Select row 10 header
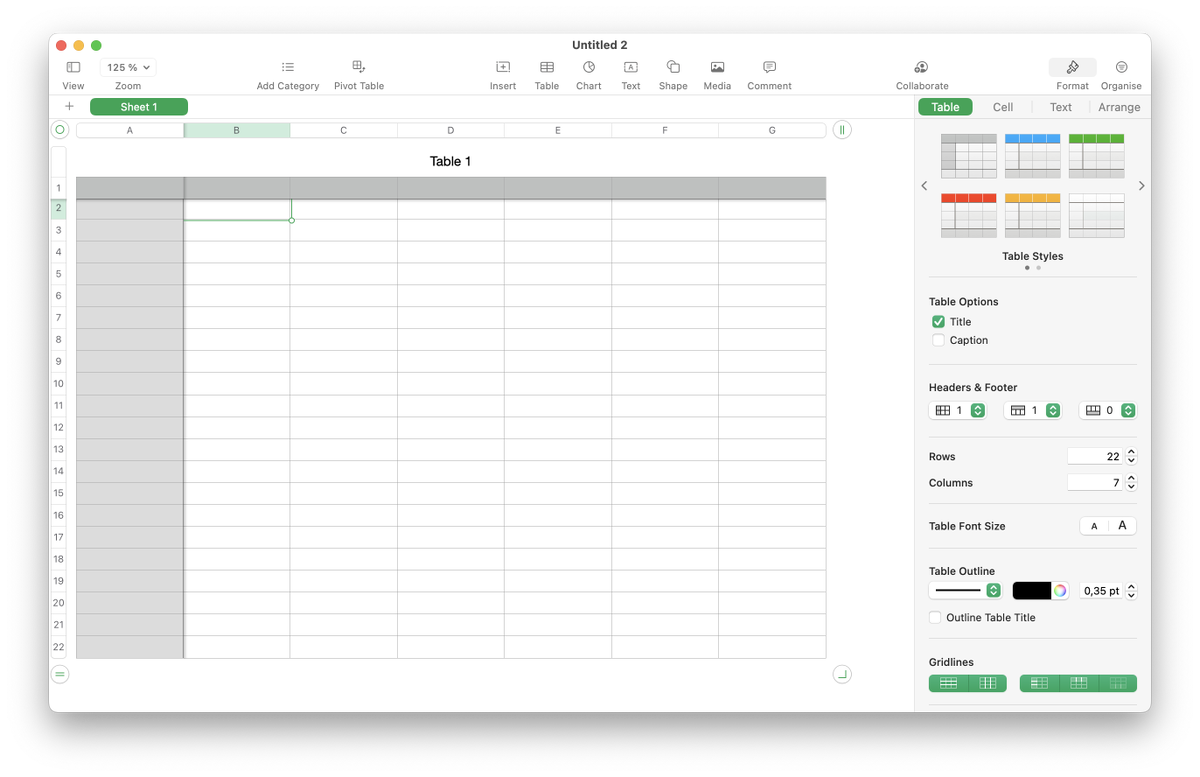The width and height of the screenshot is (1200, 777). pos(59,383)
